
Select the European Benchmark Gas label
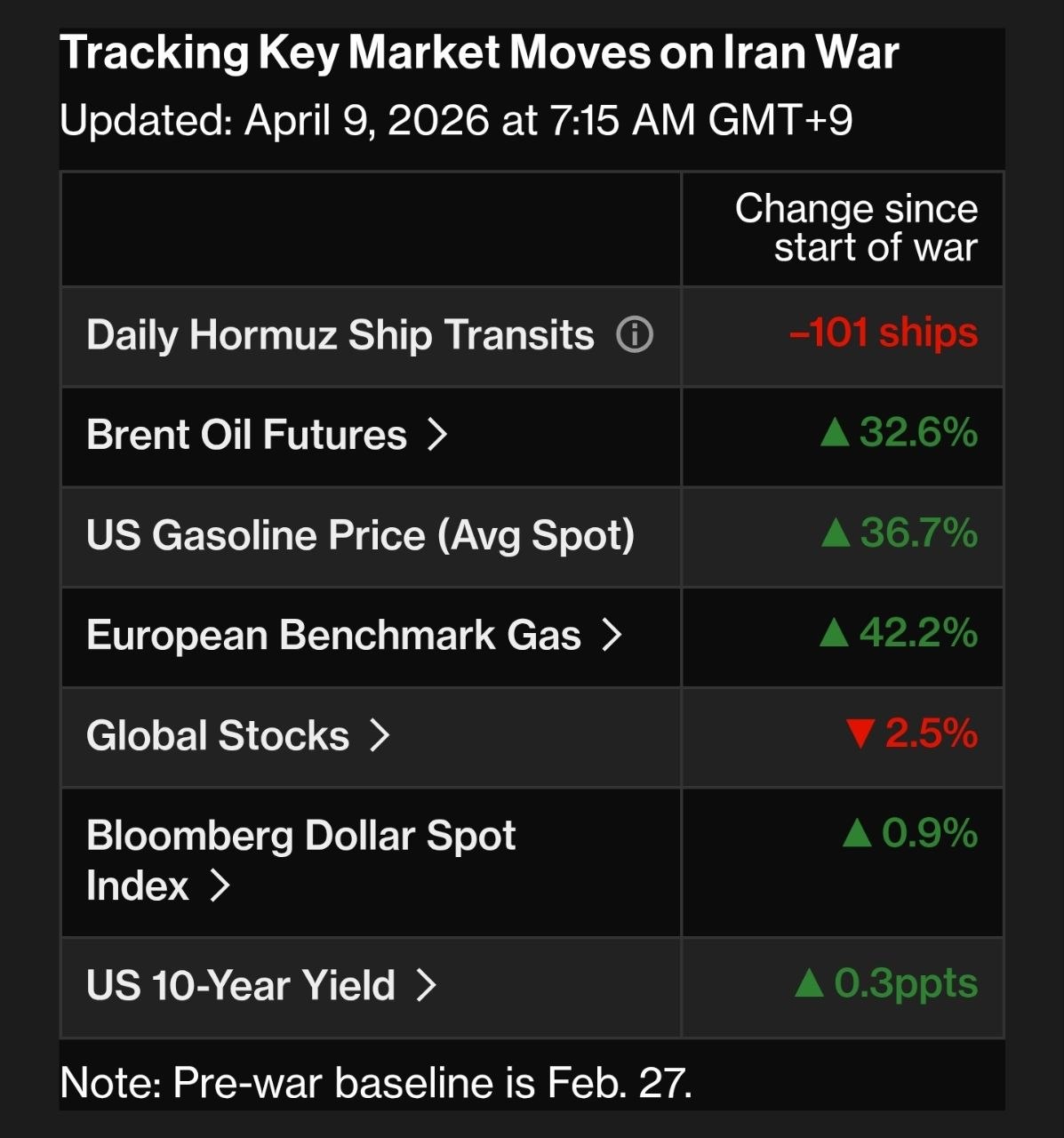pos(333,635)
